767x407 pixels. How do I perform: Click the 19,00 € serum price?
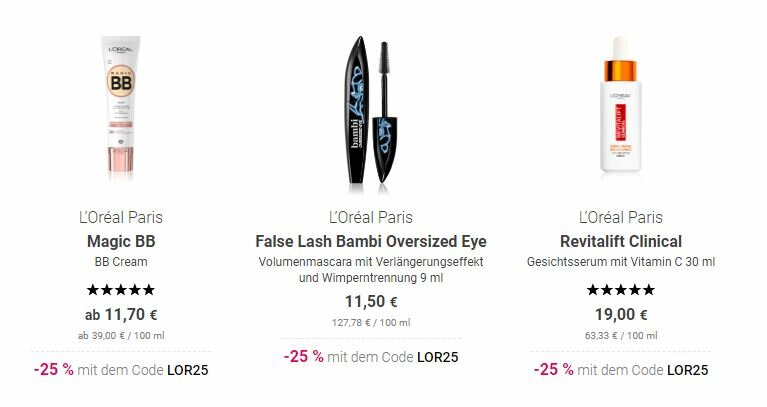coord(621,315)
